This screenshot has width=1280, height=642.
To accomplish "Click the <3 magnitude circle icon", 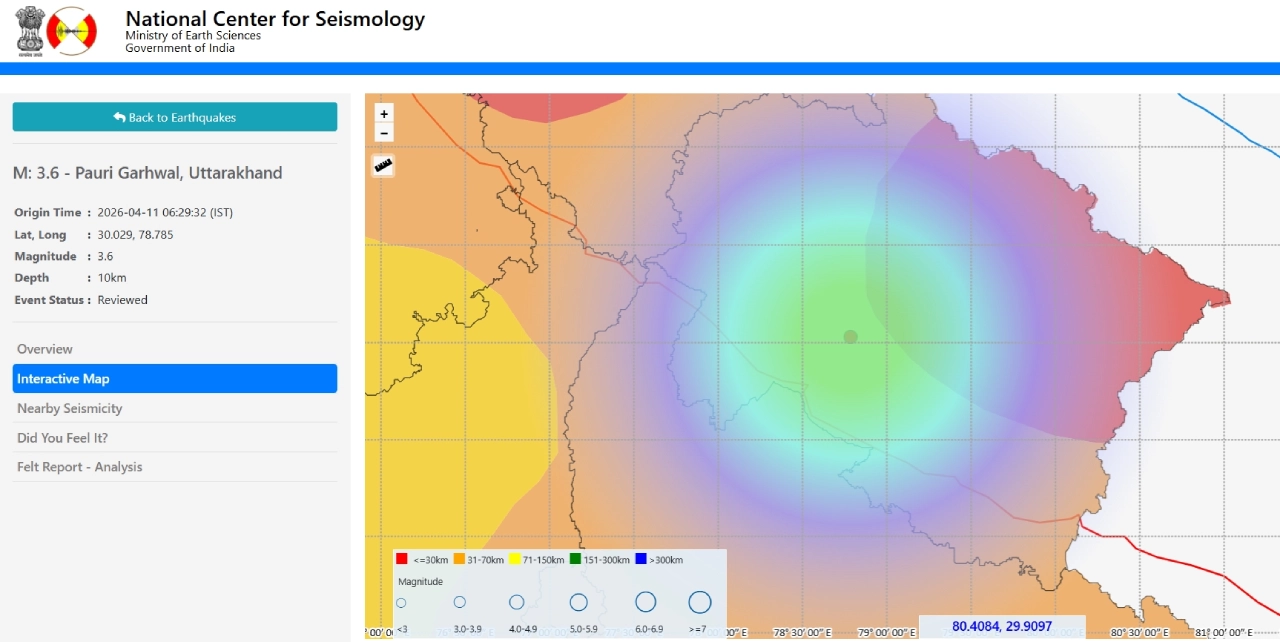I will [401, 603].
